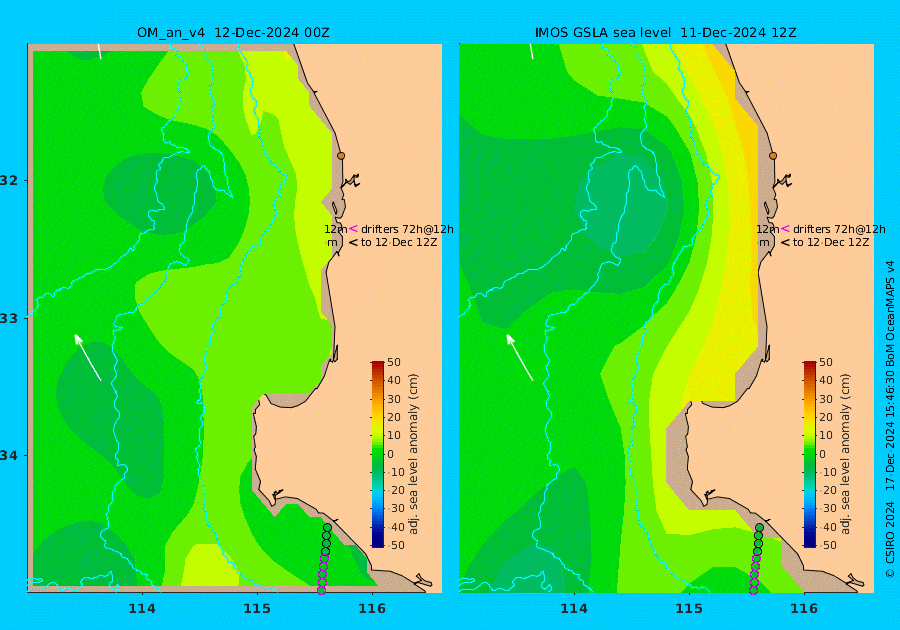
Task: Select bottom magenta drifter circle in right map
Action: [x=754, y=590]
